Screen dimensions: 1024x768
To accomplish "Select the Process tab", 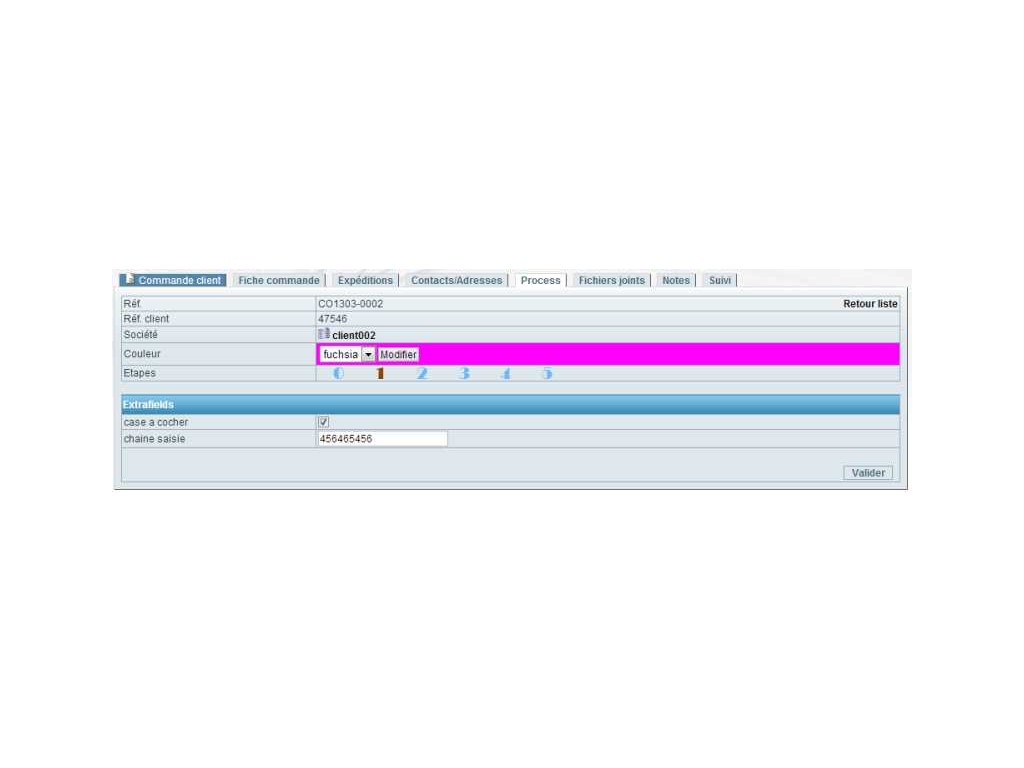I will point(540,280).
